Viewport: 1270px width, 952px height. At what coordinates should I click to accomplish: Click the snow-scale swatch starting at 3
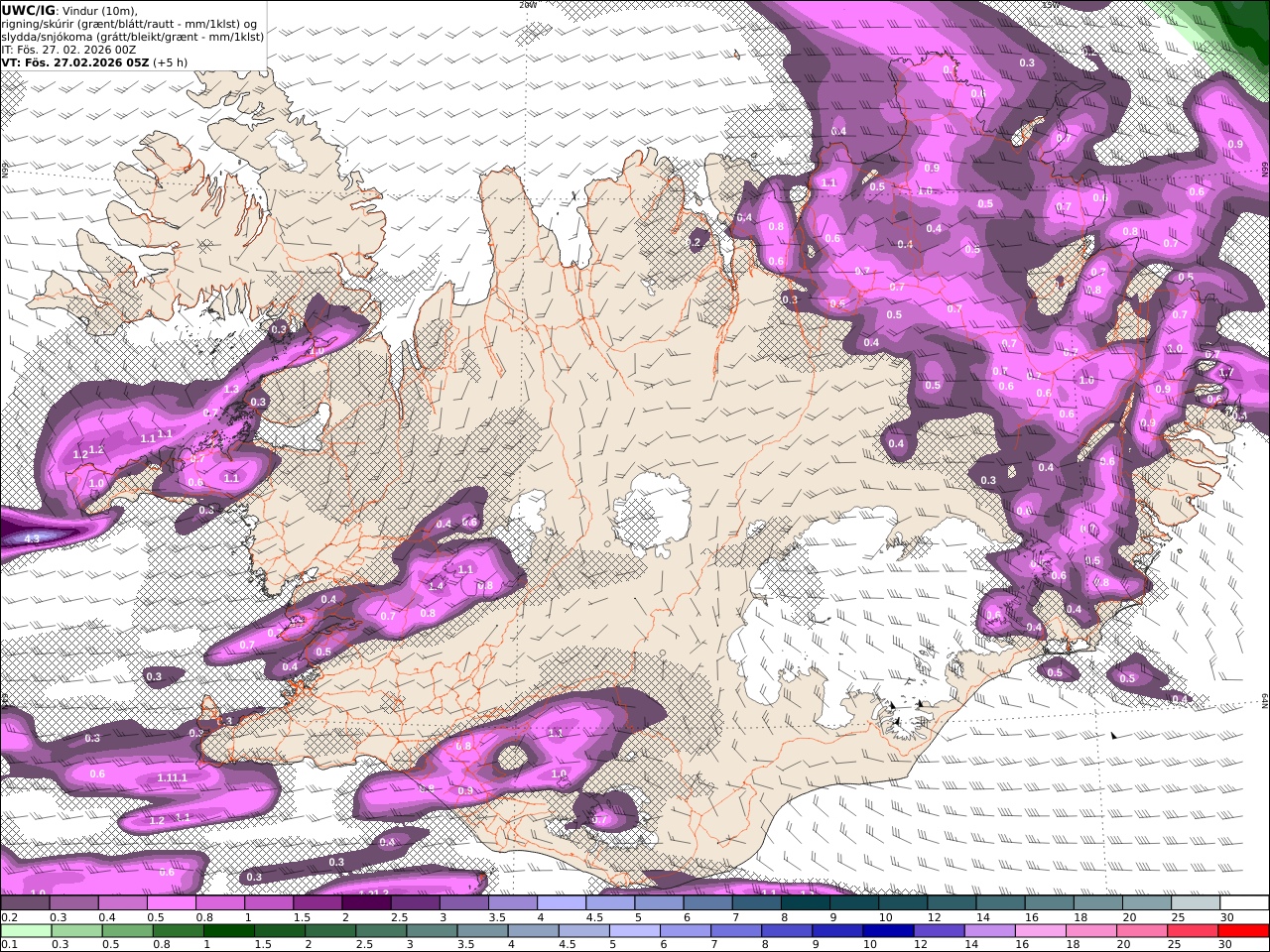[464, 903]
